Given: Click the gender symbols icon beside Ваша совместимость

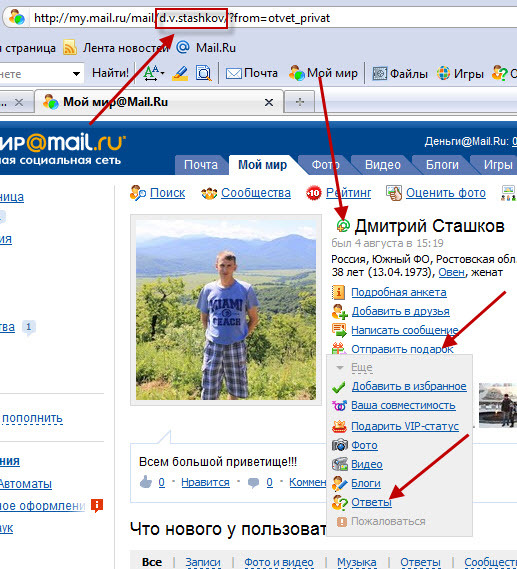Looking at the screenshot, I should pos(339,405).
